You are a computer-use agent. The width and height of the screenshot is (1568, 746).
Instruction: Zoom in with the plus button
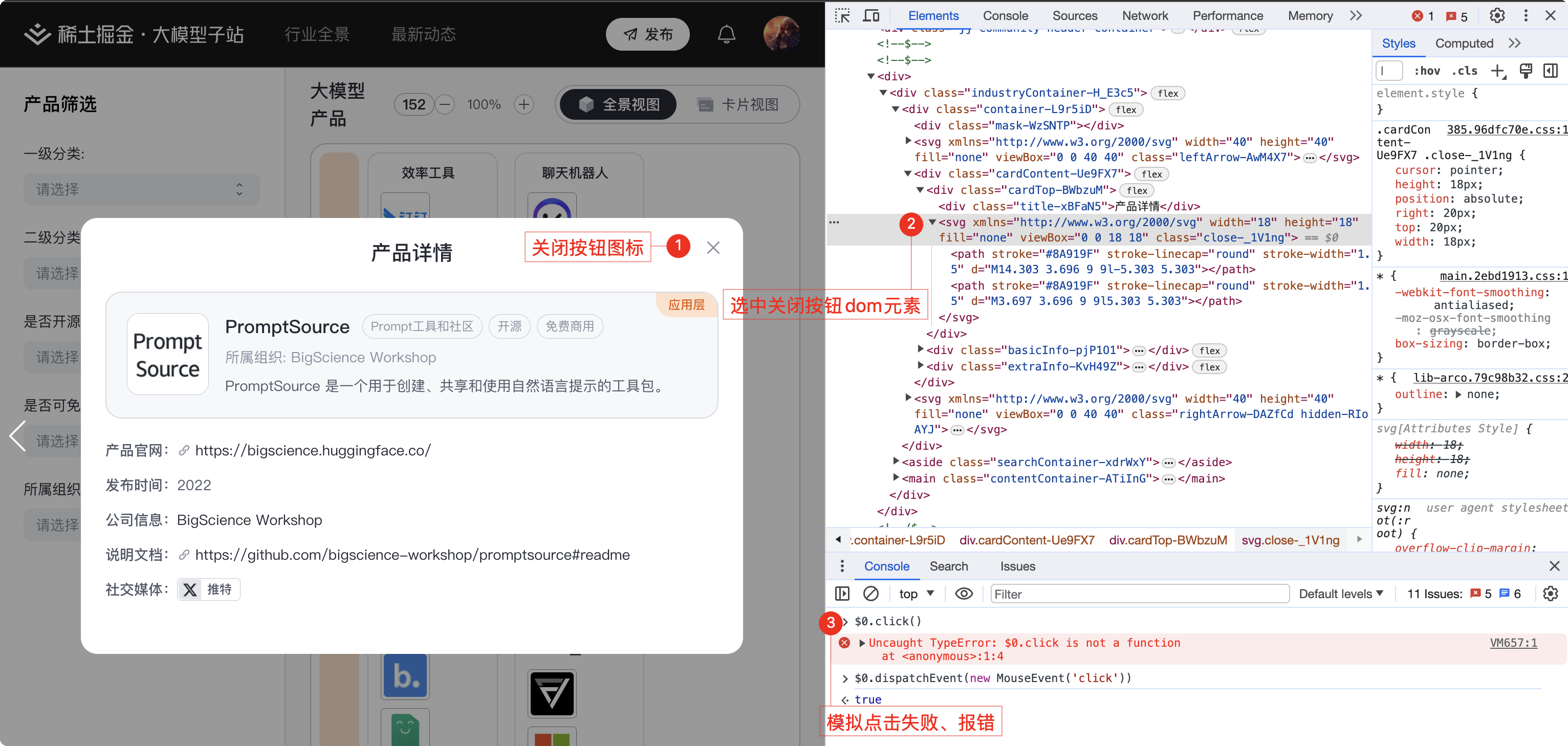[524, 105]
